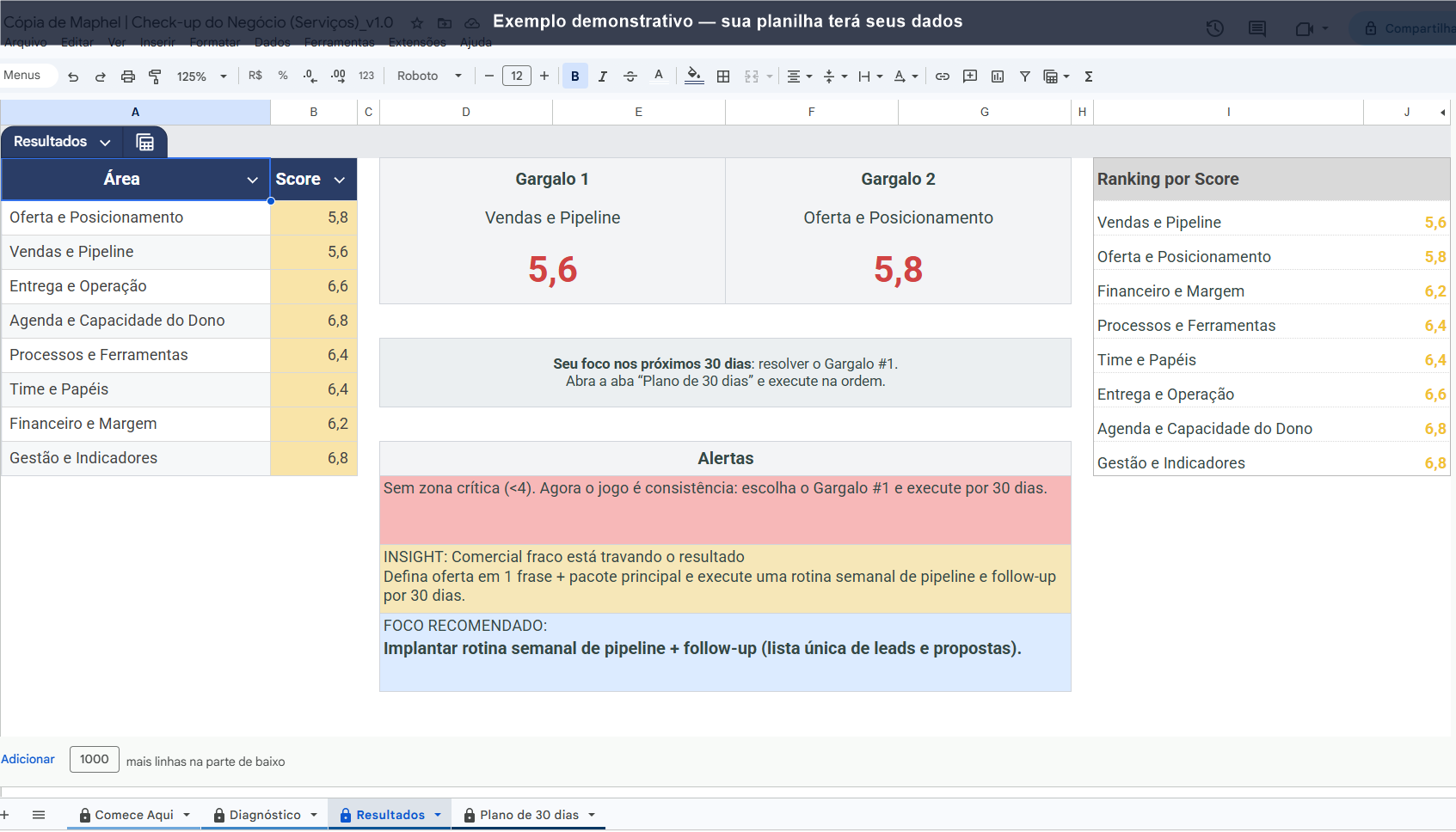Redo the last action
Image resolution: width=1456 pixels, height=832 pixels.
point(100,76)
